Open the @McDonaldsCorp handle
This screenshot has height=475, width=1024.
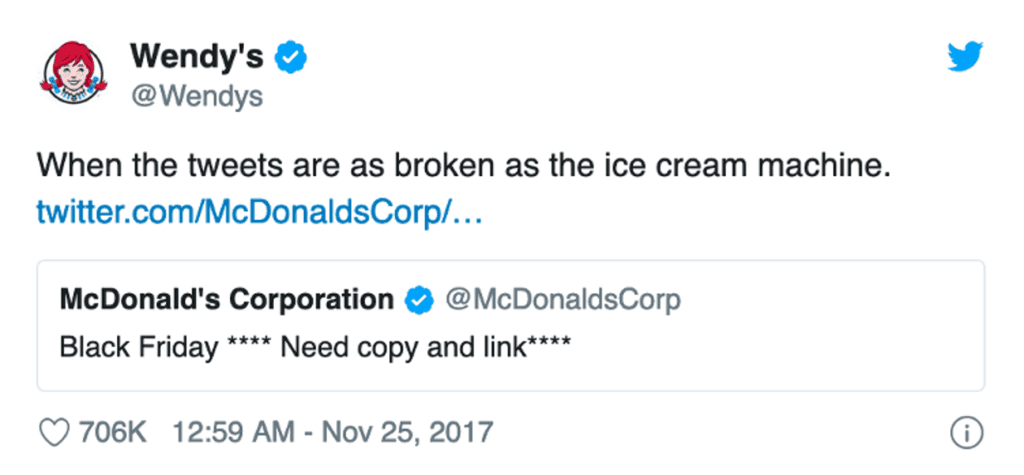tap(561, 299)
